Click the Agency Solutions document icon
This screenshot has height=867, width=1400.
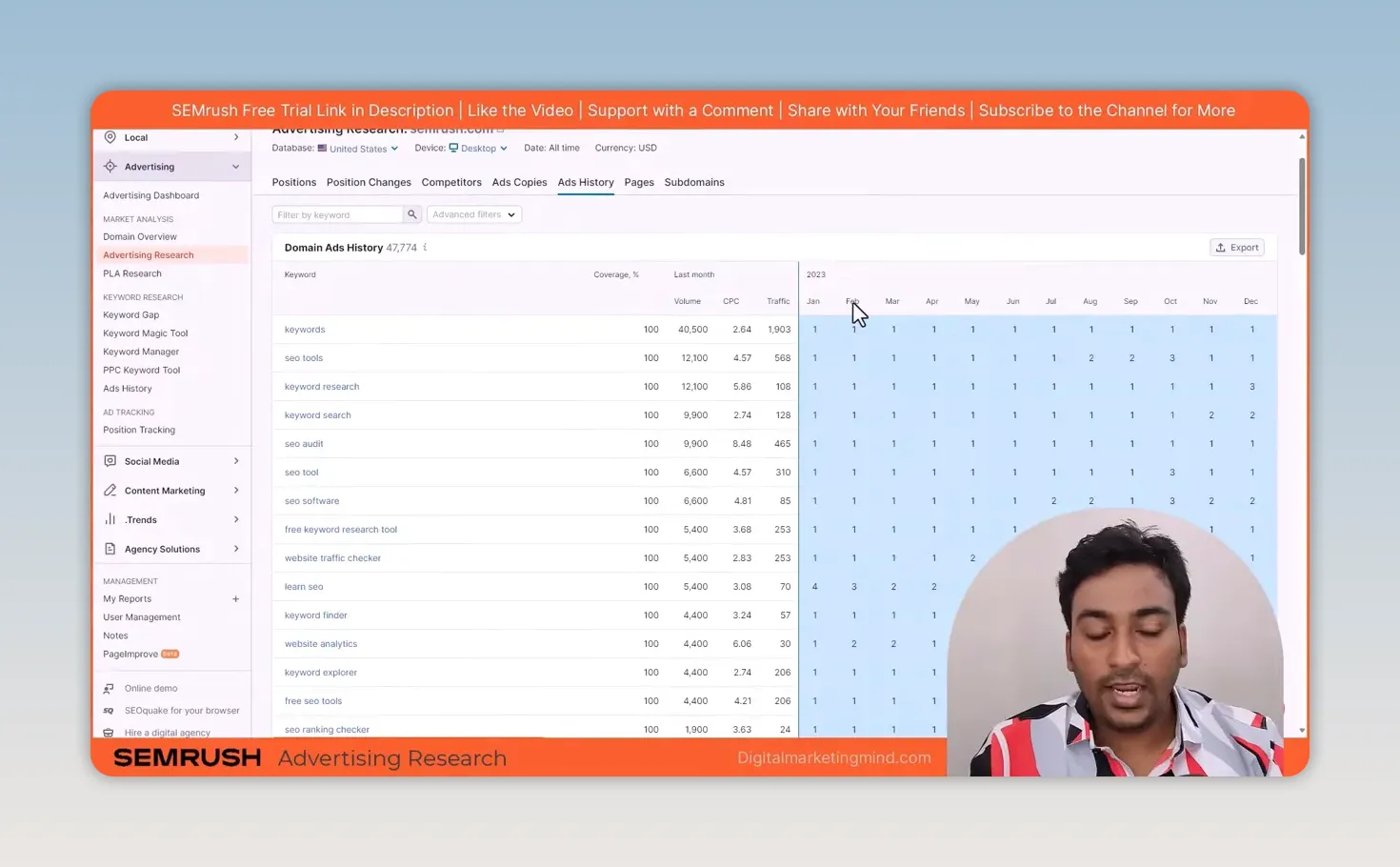coord(110,549)
